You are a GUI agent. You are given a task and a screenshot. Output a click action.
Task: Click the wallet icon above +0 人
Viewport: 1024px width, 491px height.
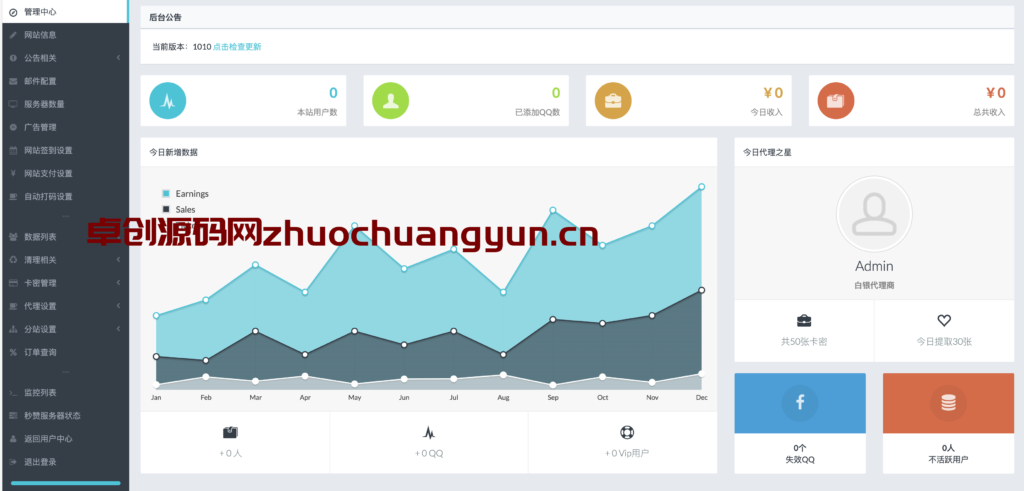click(230, 432)
